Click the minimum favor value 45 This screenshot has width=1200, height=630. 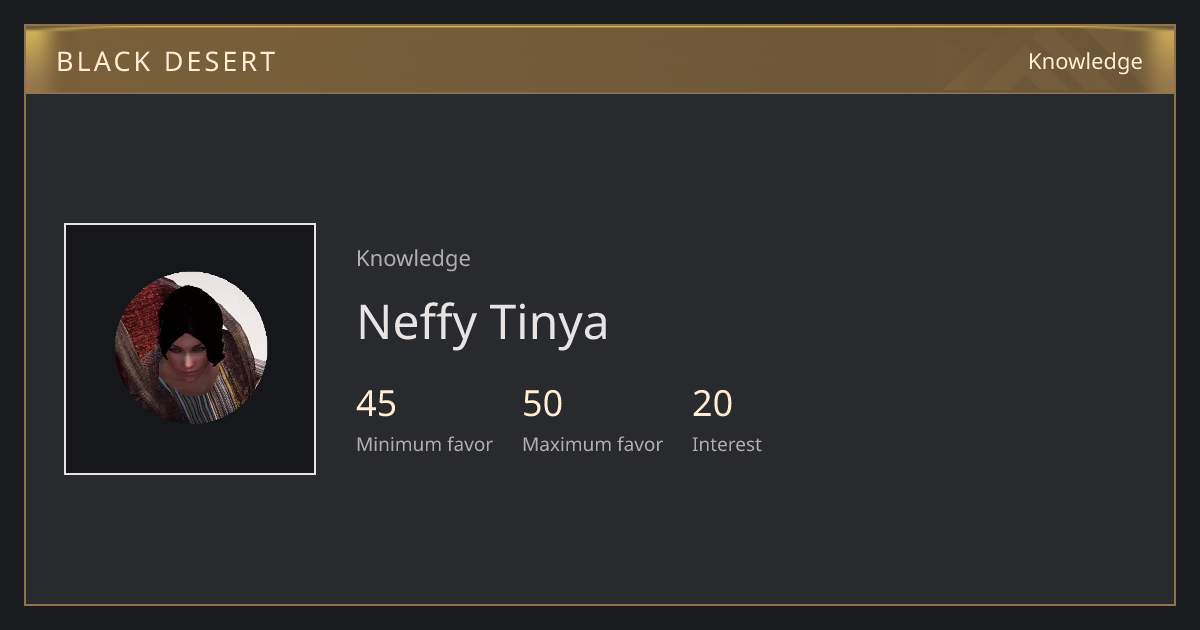377,404
